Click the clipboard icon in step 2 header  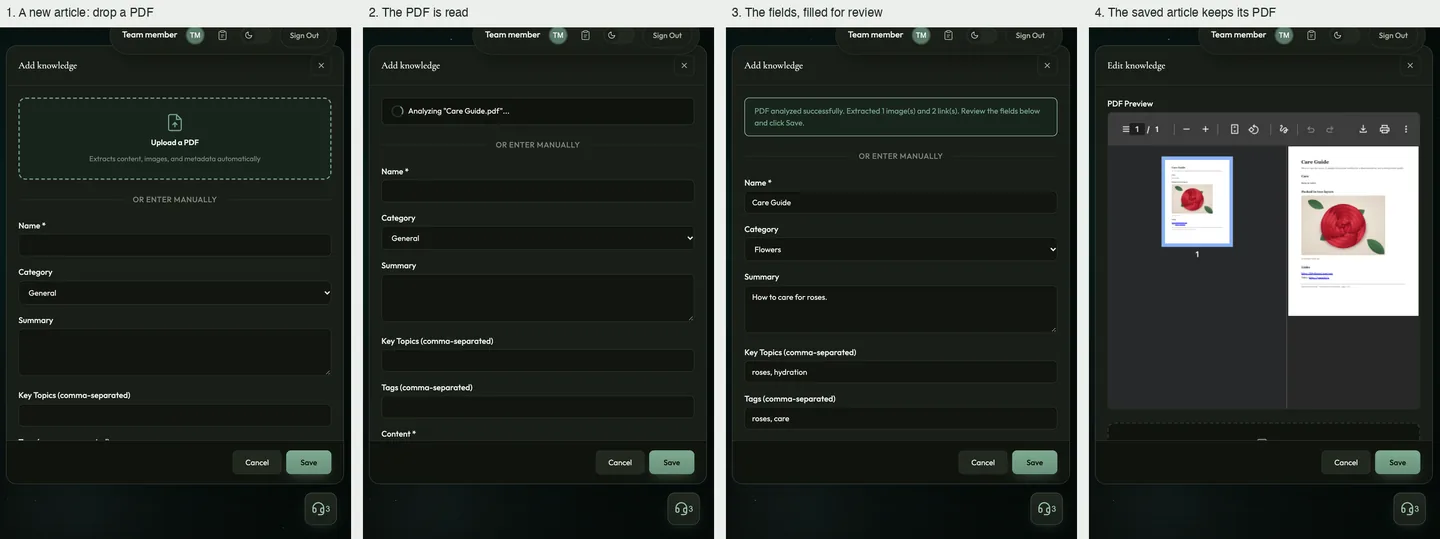click(585, 35)
